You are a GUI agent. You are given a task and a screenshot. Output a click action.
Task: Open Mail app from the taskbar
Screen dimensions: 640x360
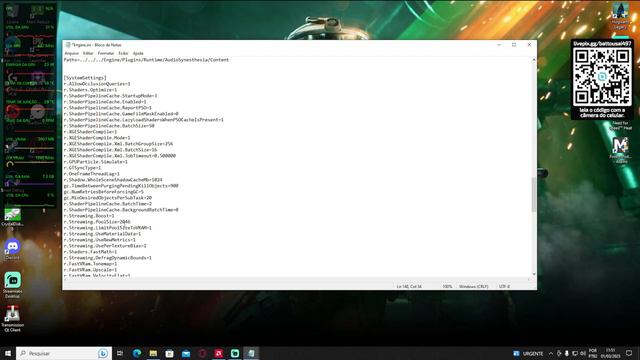[186, 353]
